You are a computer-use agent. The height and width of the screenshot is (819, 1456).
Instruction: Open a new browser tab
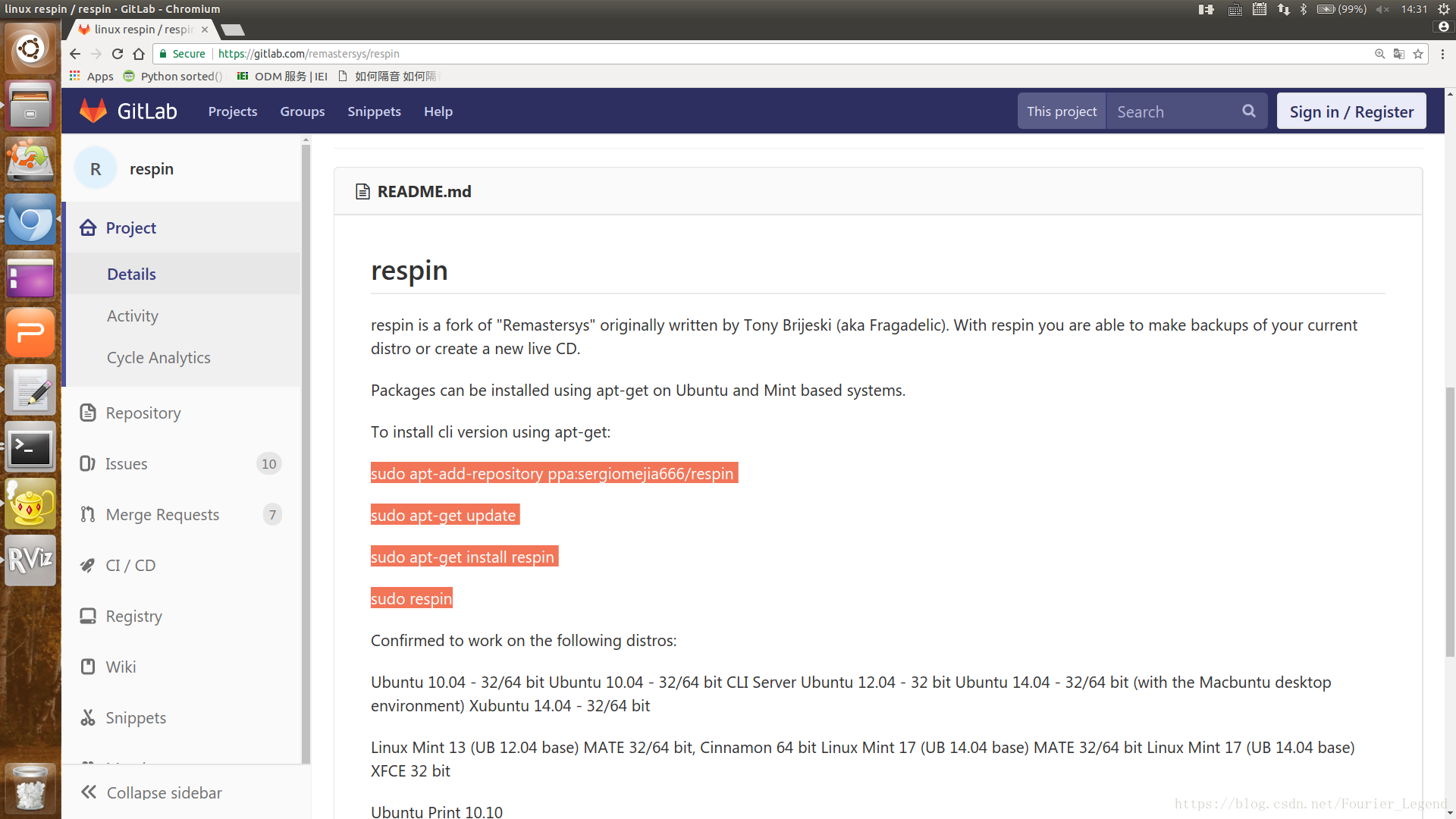(233, 30)
